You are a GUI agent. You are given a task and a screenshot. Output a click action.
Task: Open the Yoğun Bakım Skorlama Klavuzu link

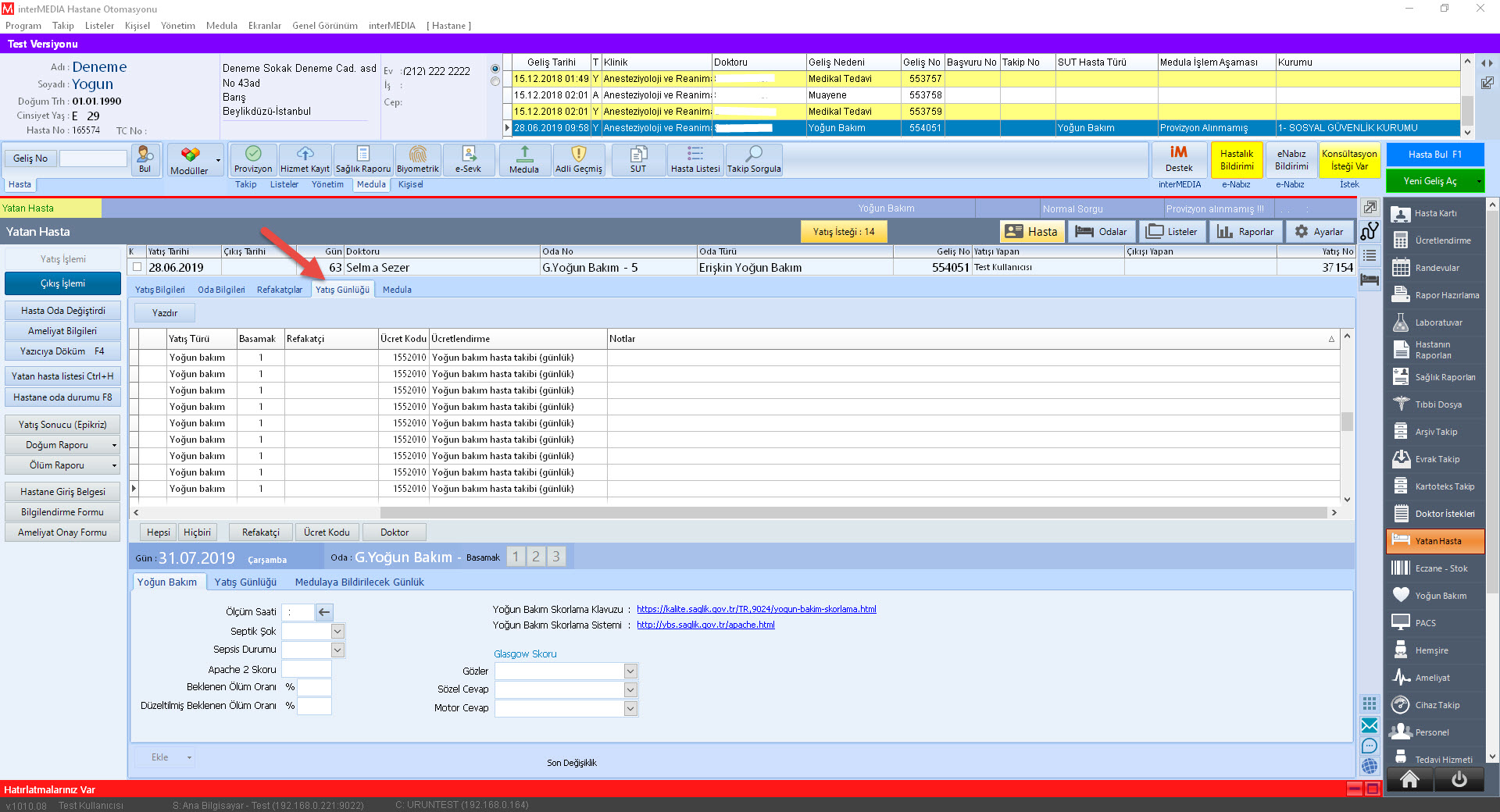pyautogui.click(x=755, y=609)
